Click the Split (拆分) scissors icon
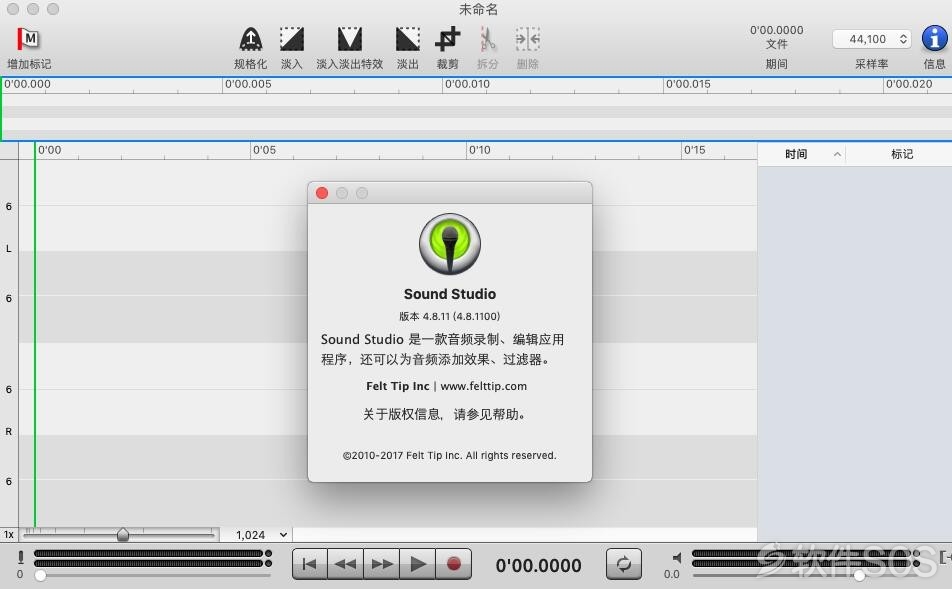This screenshot has width=952, height=589. click(x=488, y=39)
